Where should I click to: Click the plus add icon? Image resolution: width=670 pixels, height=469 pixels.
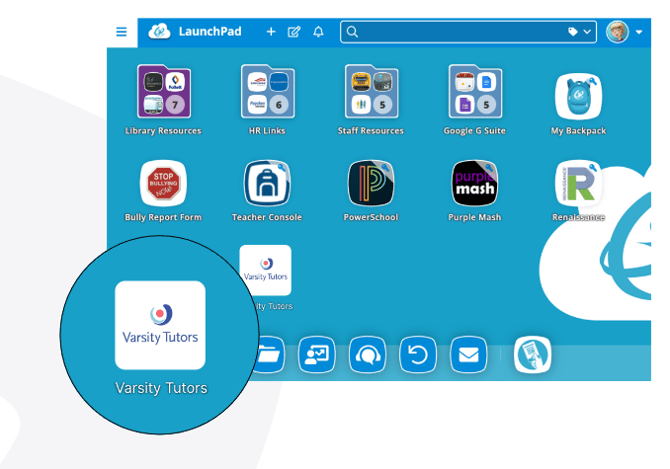[x=271, y=32]
